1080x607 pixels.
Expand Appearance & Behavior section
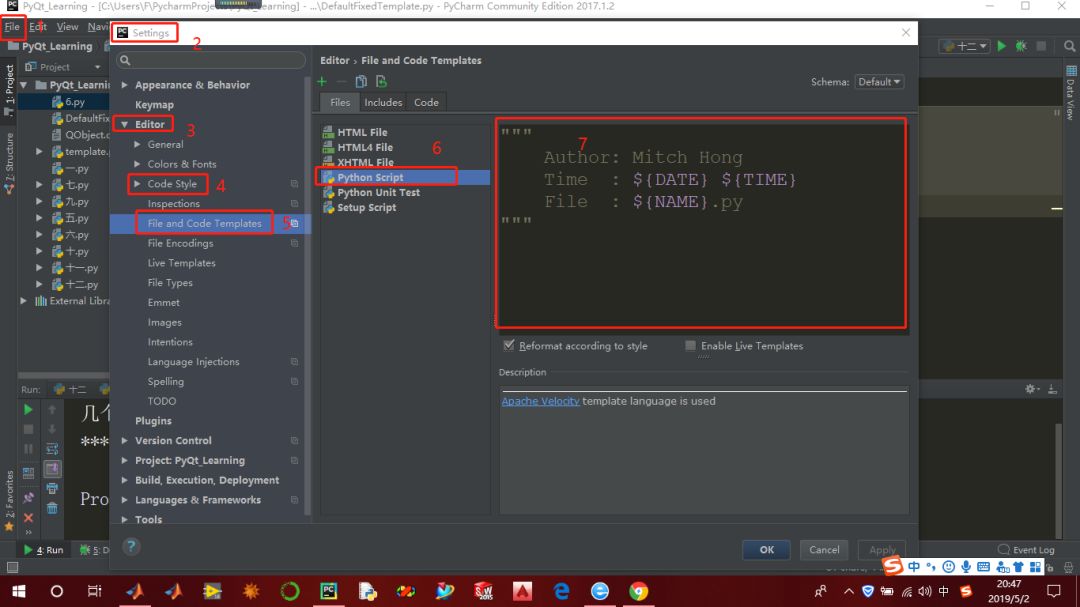[125, 85]
